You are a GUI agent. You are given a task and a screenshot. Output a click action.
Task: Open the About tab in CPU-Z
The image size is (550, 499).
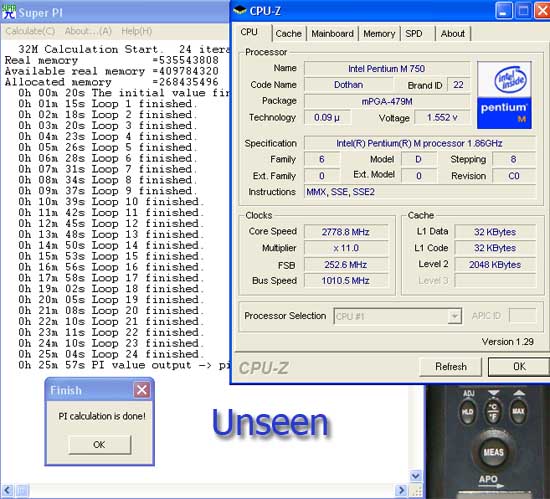point(452,34)
